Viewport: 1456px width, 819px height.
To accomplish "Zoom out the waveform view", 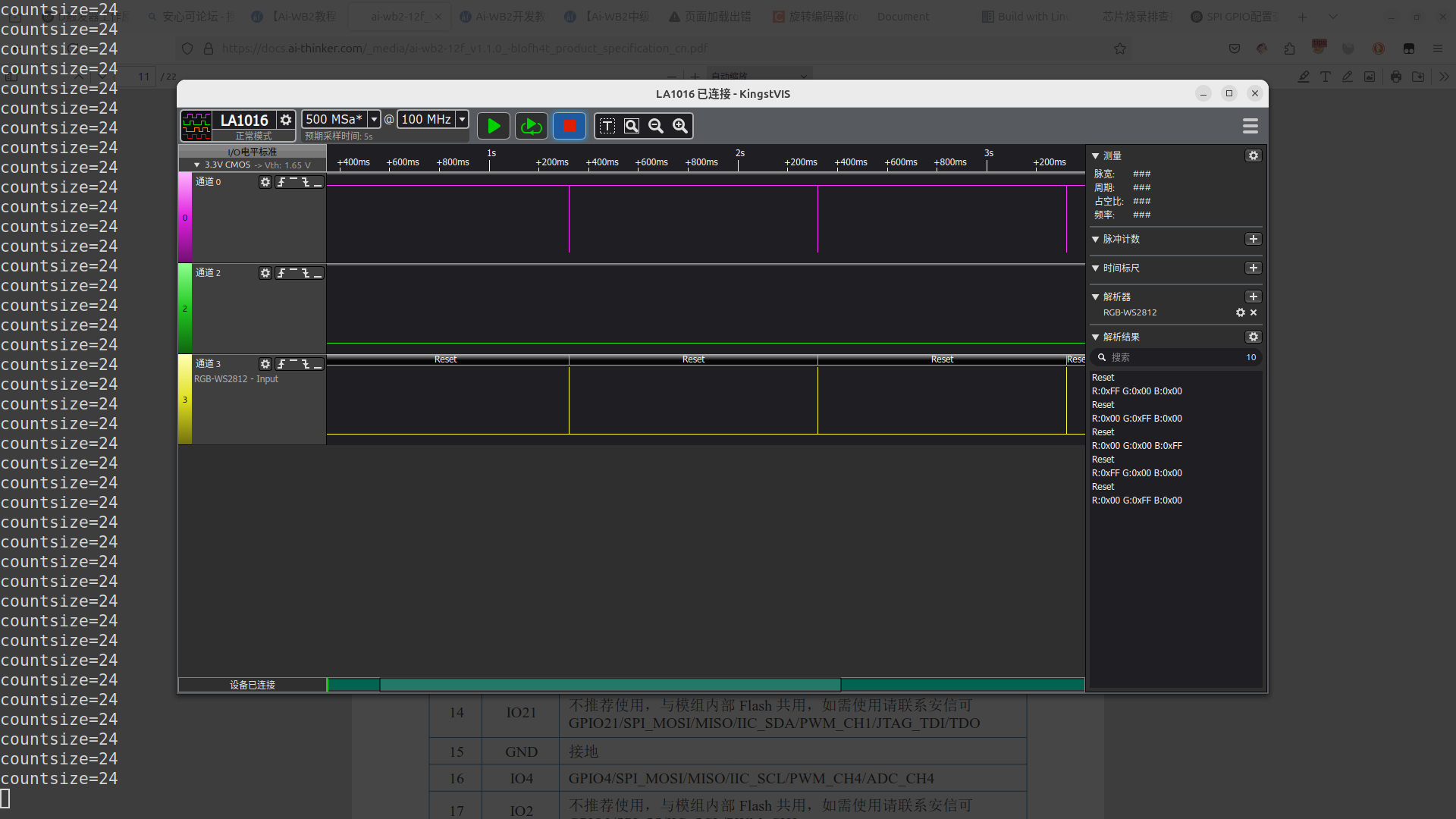I will coord(656,126).
